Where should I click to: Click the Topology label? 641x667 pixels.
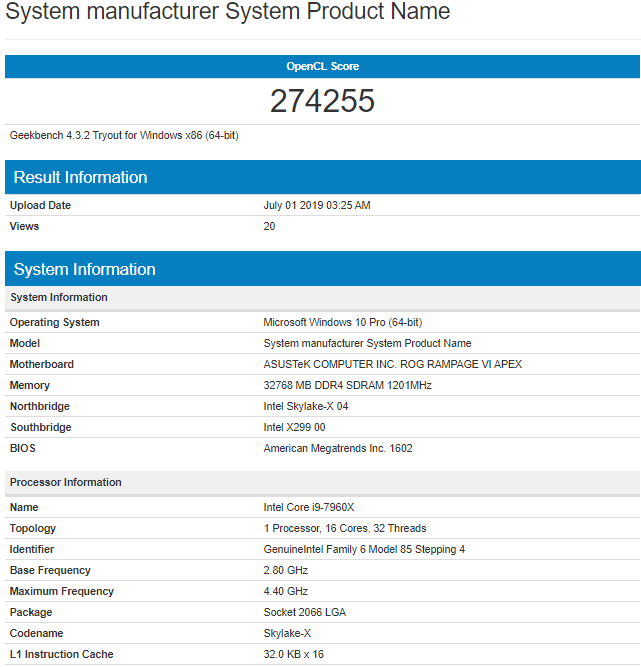pos(33,528)
